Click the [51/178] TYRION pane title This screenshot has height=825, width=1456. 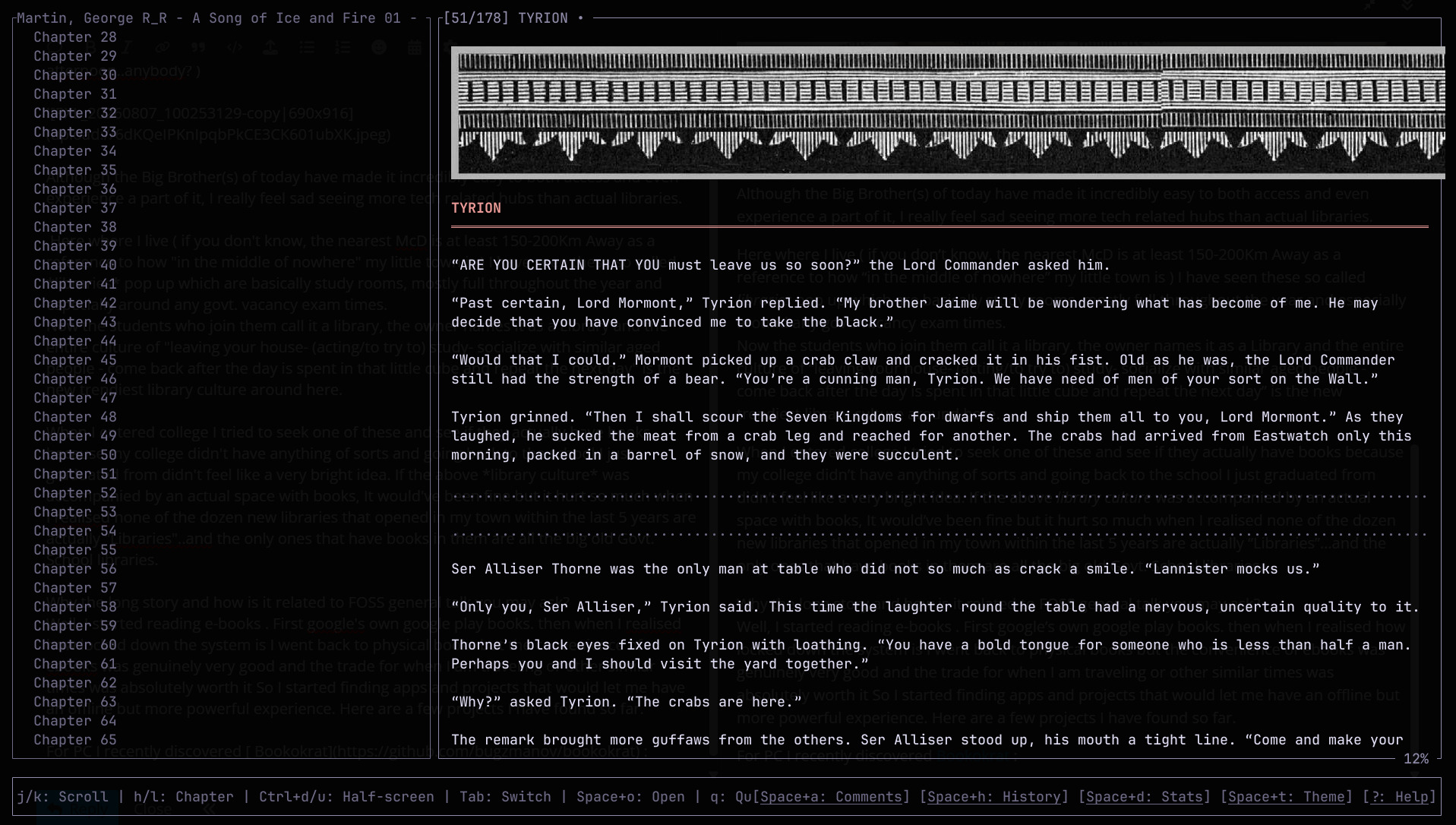[x=506, y=18]
